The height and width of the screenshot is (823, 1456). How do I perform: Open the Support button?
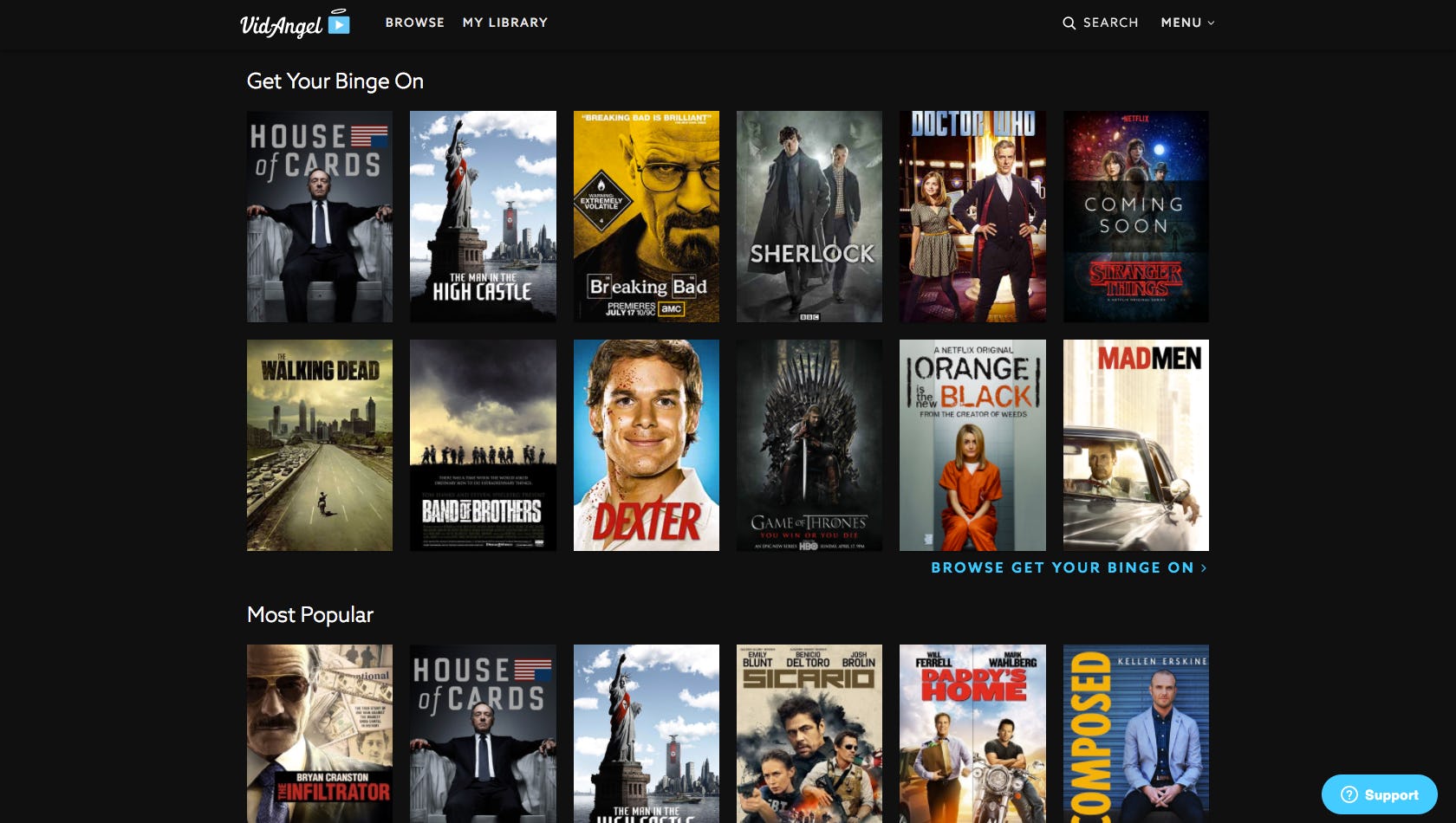pos(1378,794)
